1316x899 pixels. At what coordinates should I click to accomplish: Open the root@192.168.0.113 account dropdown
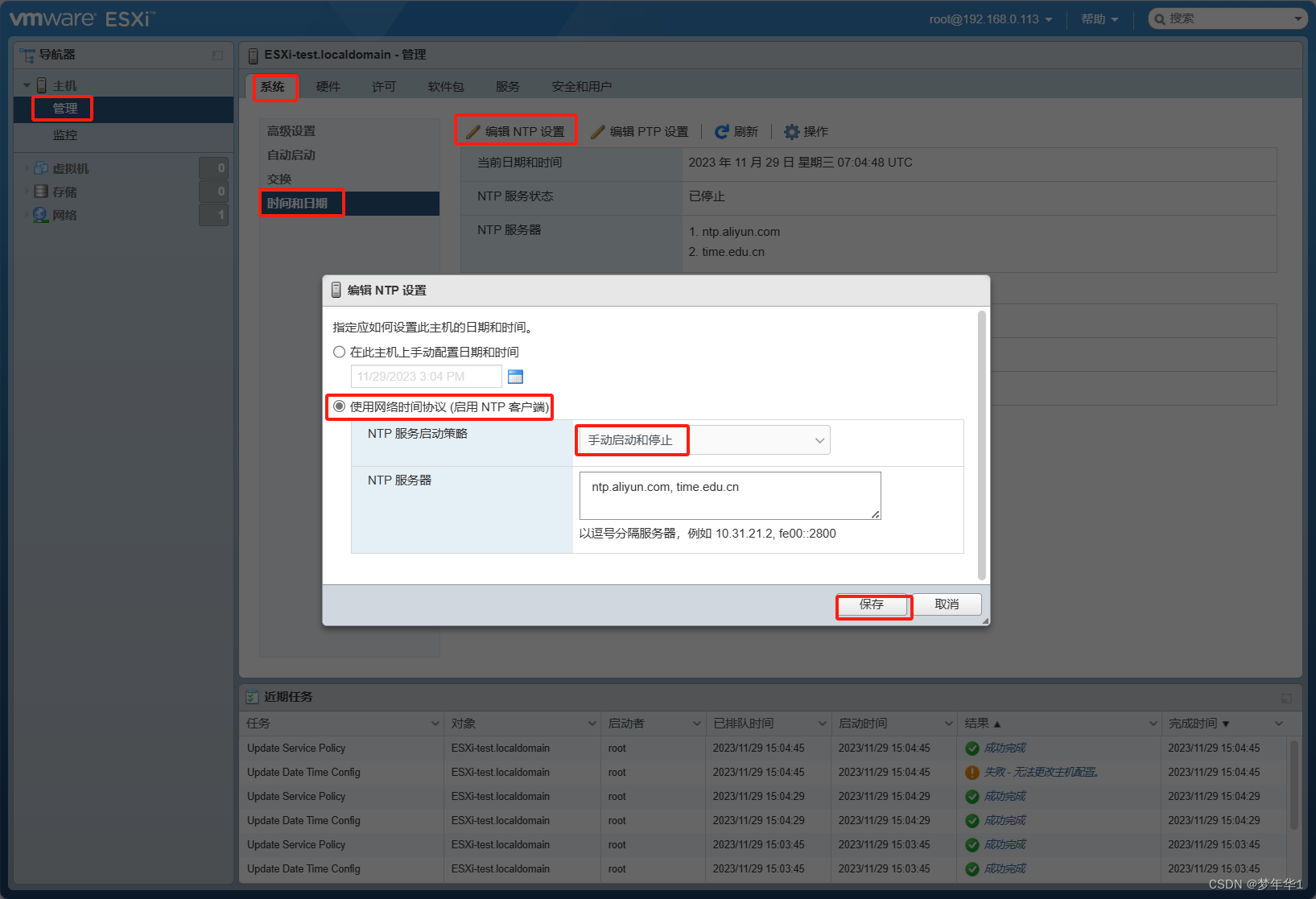[x=990, y=18]
